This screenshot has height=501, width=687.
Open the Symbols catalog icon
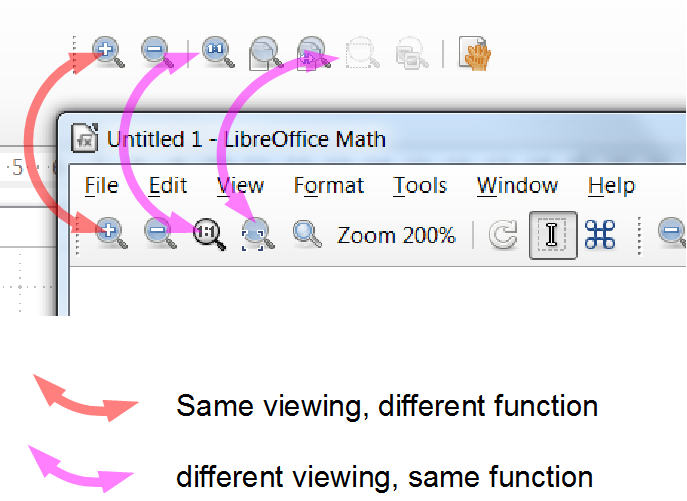[x=600, y=236]
